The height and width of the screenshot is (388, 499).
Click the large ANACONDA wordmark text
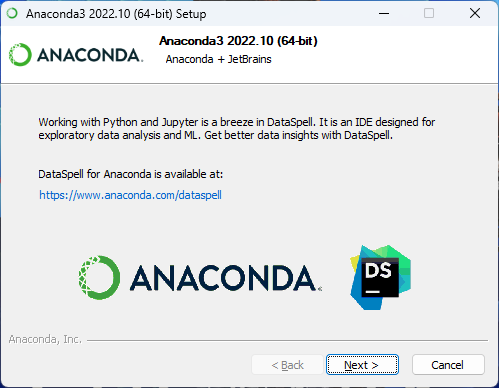click(x=226, y=278)
